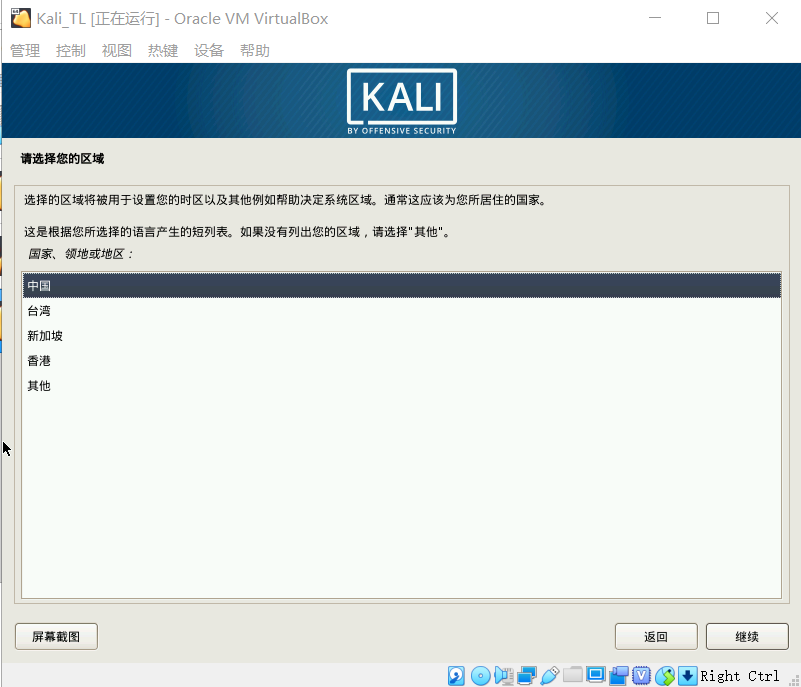Open the 帮助 menu
801x687 pixels.
254,51
